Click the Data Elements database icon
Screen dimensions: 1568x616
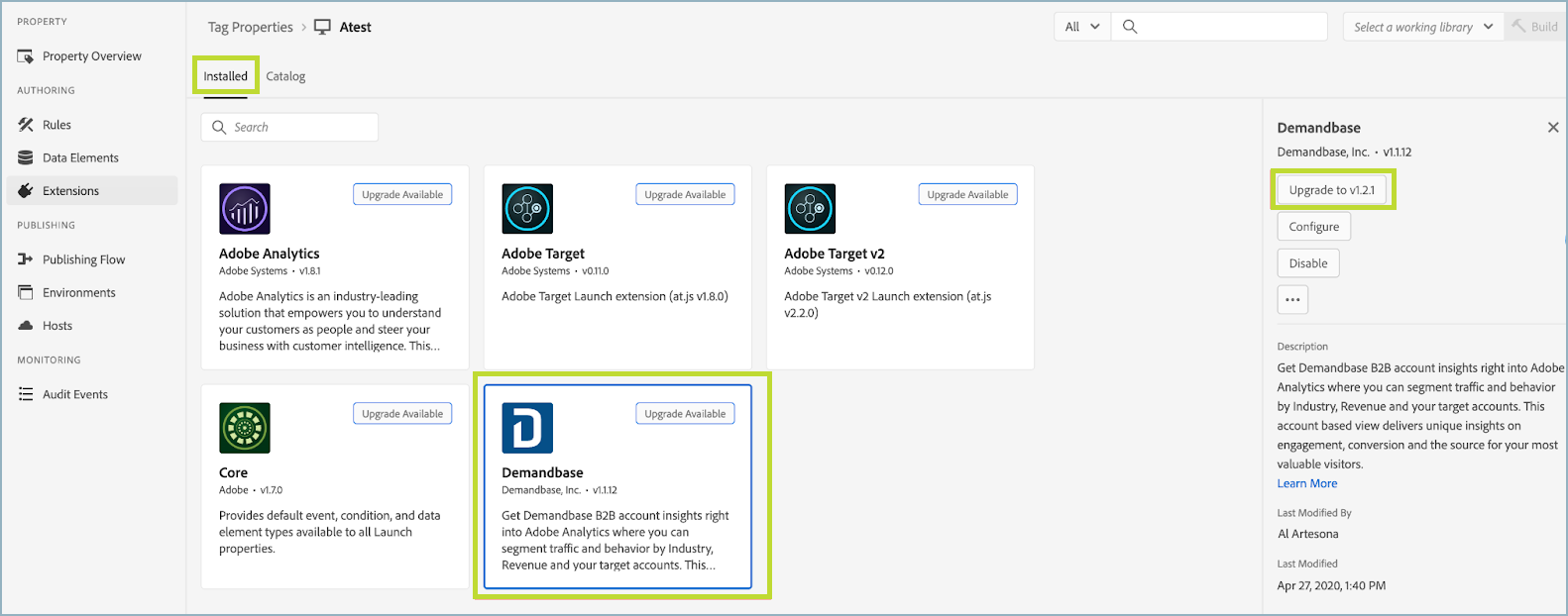click(x=26, y=157)
